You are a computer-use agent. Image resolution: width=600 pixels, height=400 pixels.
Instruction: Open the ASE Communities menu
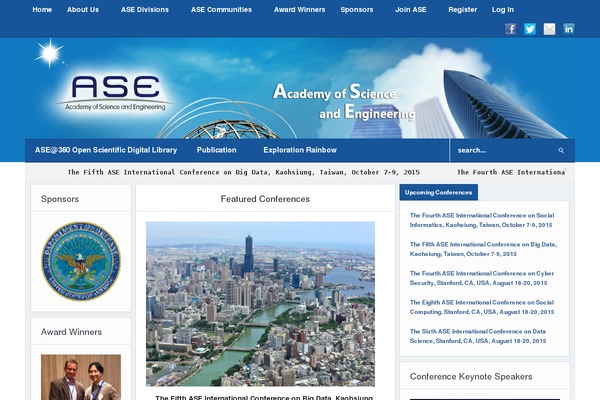[x=221, y=10]
